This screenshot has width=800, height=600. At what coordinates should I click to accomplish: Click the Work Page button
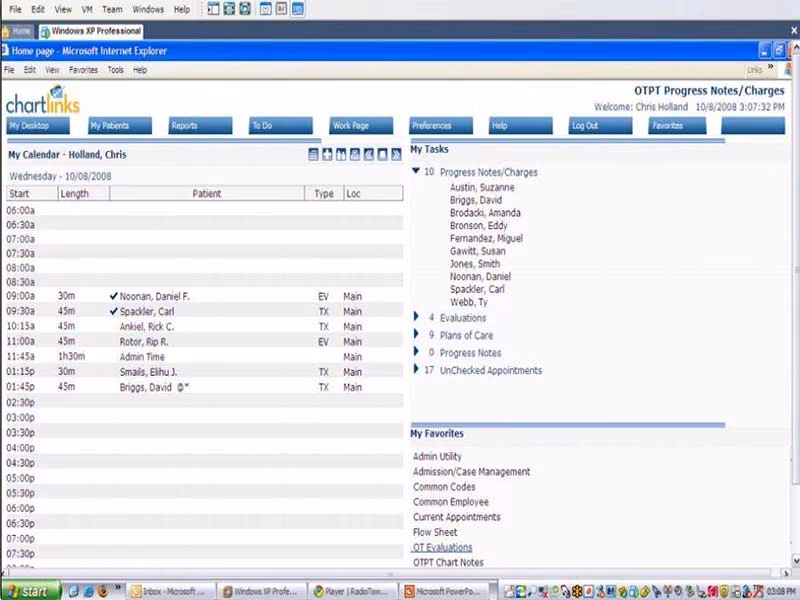pos(361,126)
